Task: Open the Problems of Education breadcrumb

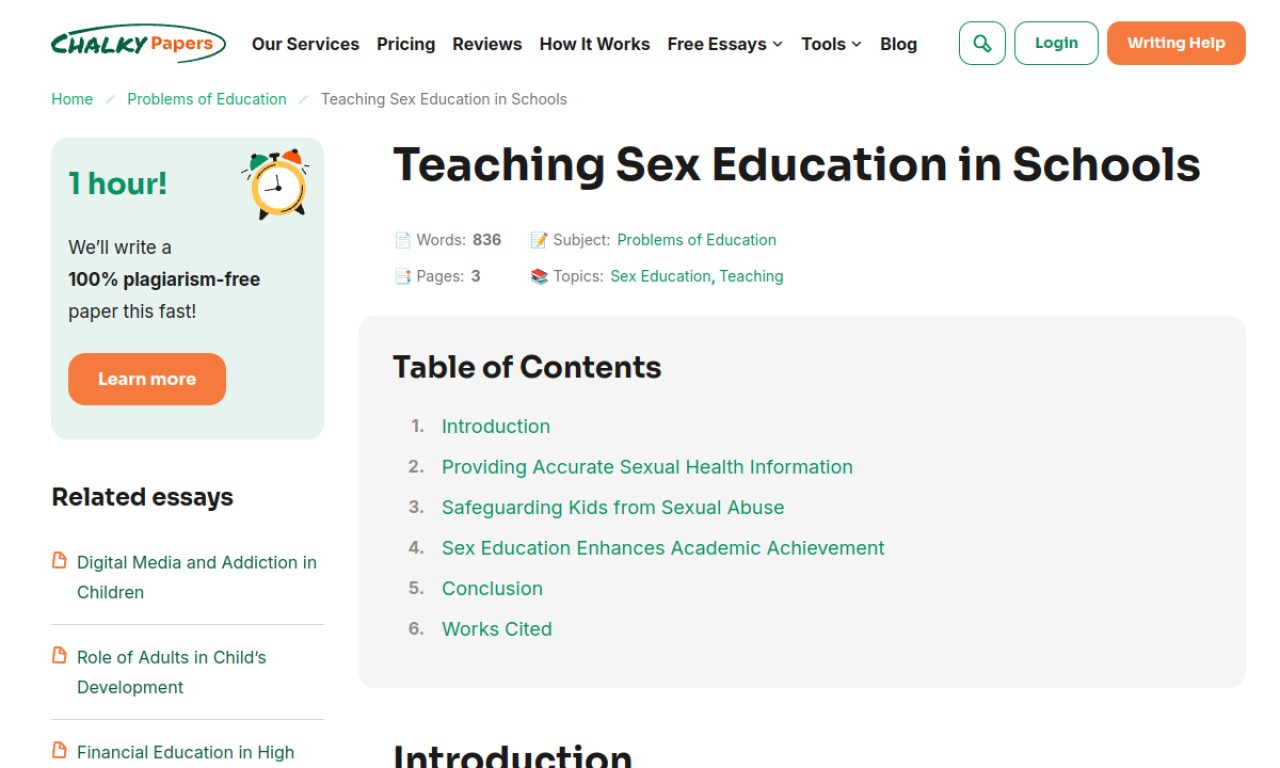Action: (206, 99)
